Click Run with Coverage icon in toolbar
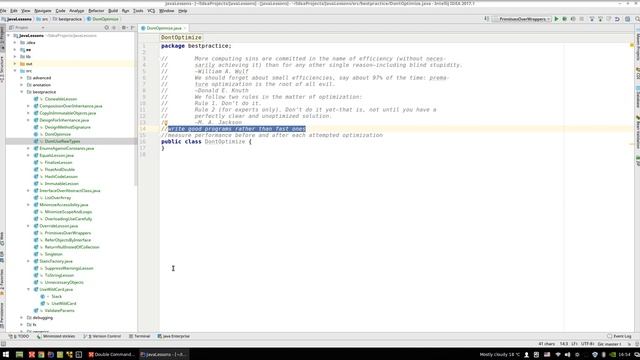Image resolution: width=640 pixels, height=360 pixels. 573,19
